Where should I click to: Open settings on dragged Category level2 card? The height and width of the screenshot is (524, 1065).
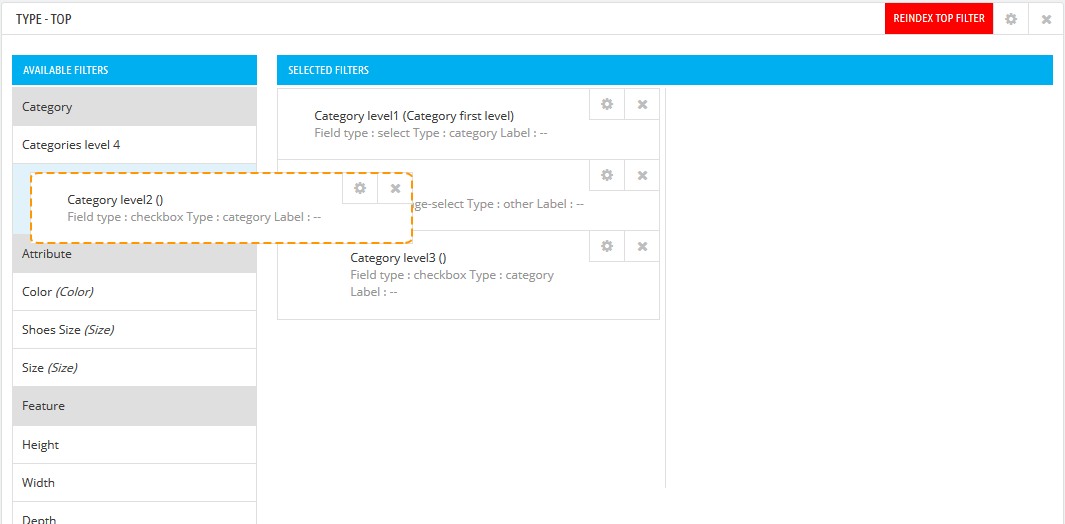pos(360,188)
